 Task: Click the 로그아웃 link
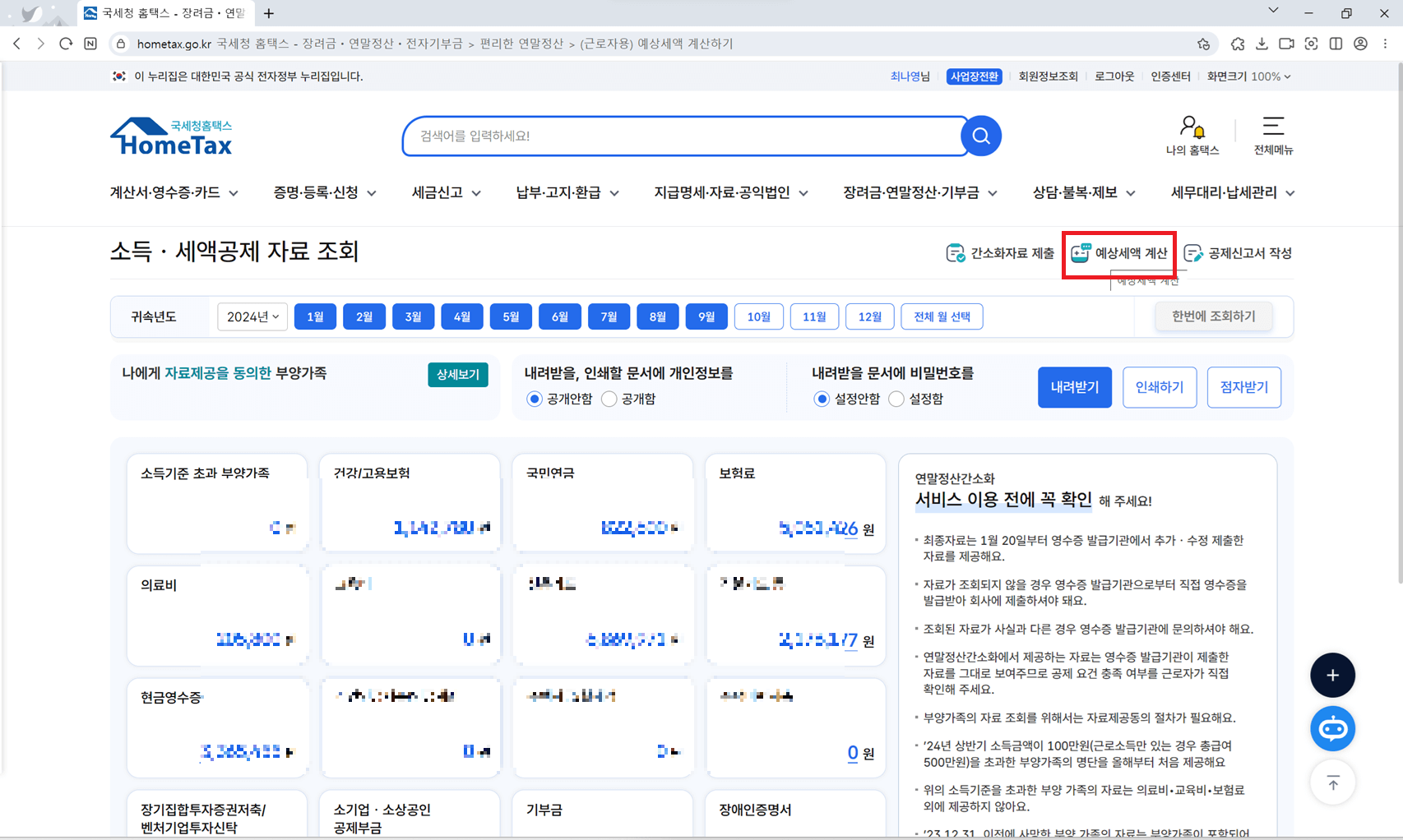(1114, 76)
